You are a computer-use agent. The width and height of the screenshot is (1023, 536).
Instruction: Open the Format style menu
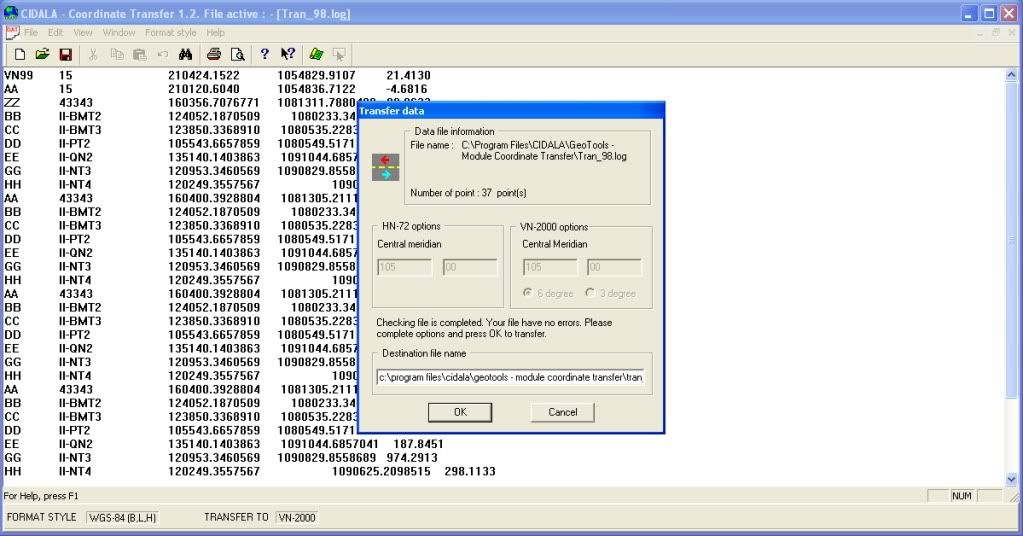170,33
